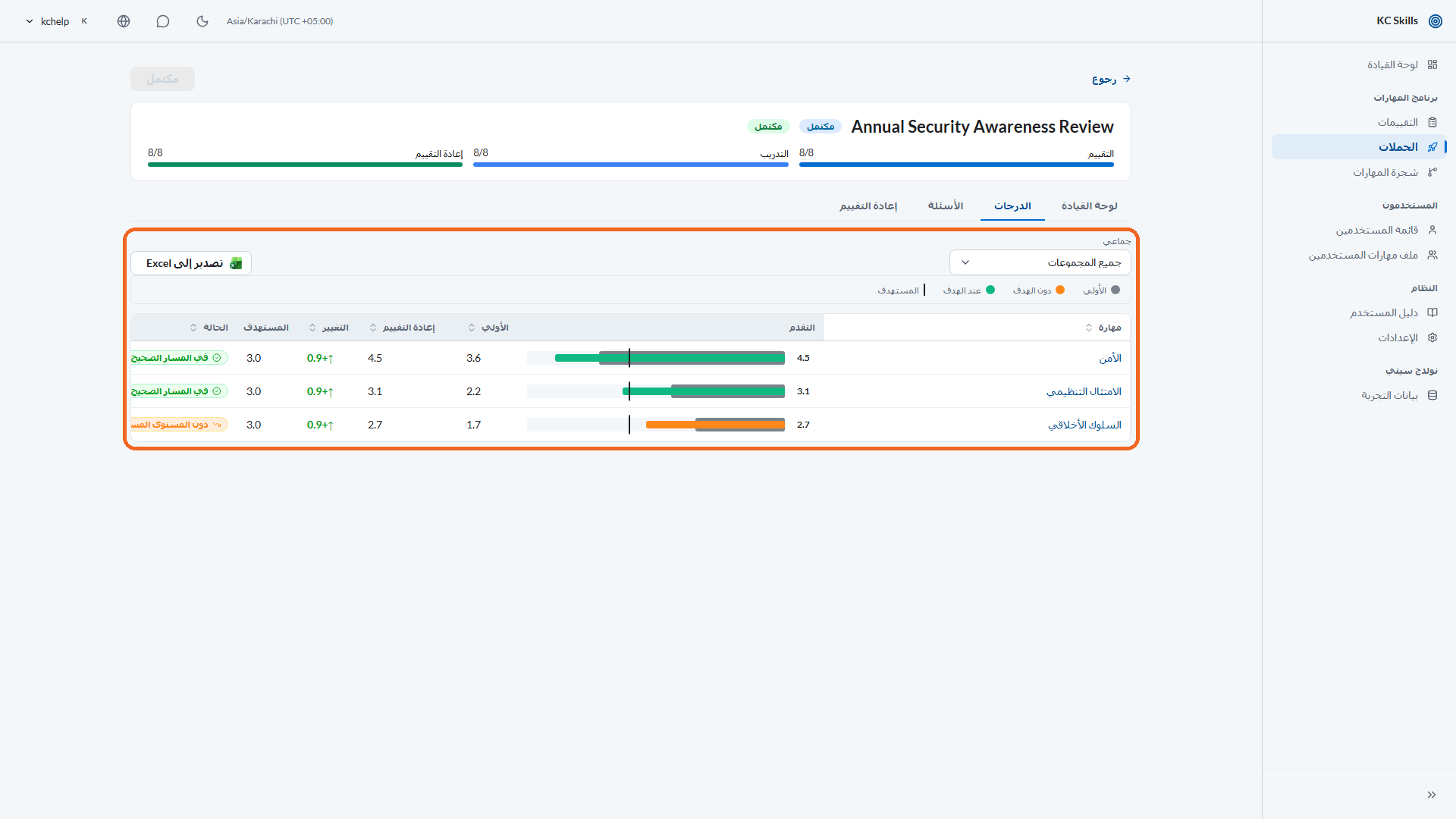The height and width of the screenshot is (819, 1456).
Task: Open قائمة المستخدمين in sidebar
Action: coord(1385,230)
